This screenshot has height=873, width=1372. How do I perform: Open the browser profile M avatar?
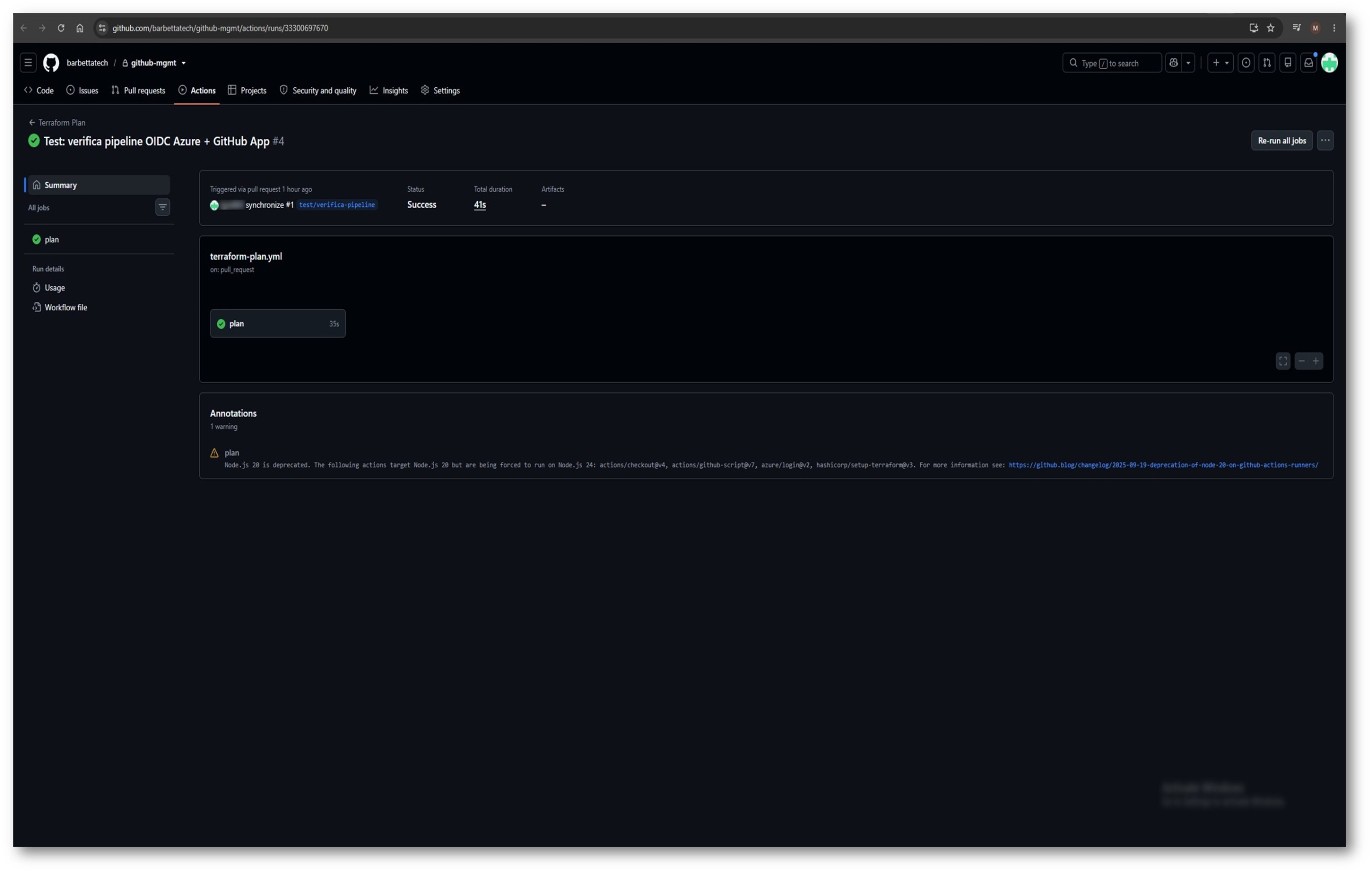point(1316,28)
